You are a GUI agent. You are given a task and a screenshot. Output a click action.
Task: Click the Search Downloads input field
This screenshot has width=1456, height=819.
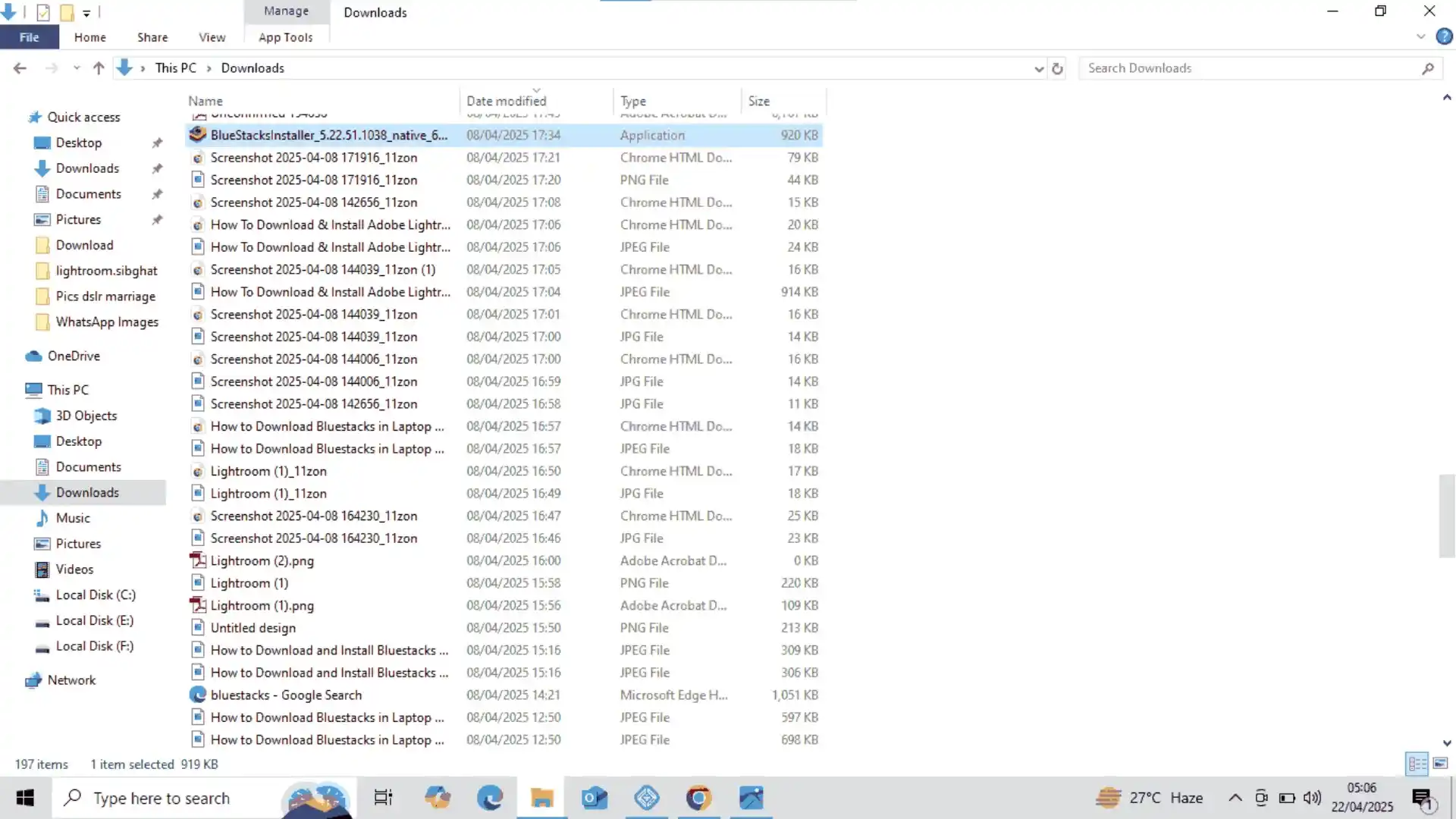(1251, 68)
